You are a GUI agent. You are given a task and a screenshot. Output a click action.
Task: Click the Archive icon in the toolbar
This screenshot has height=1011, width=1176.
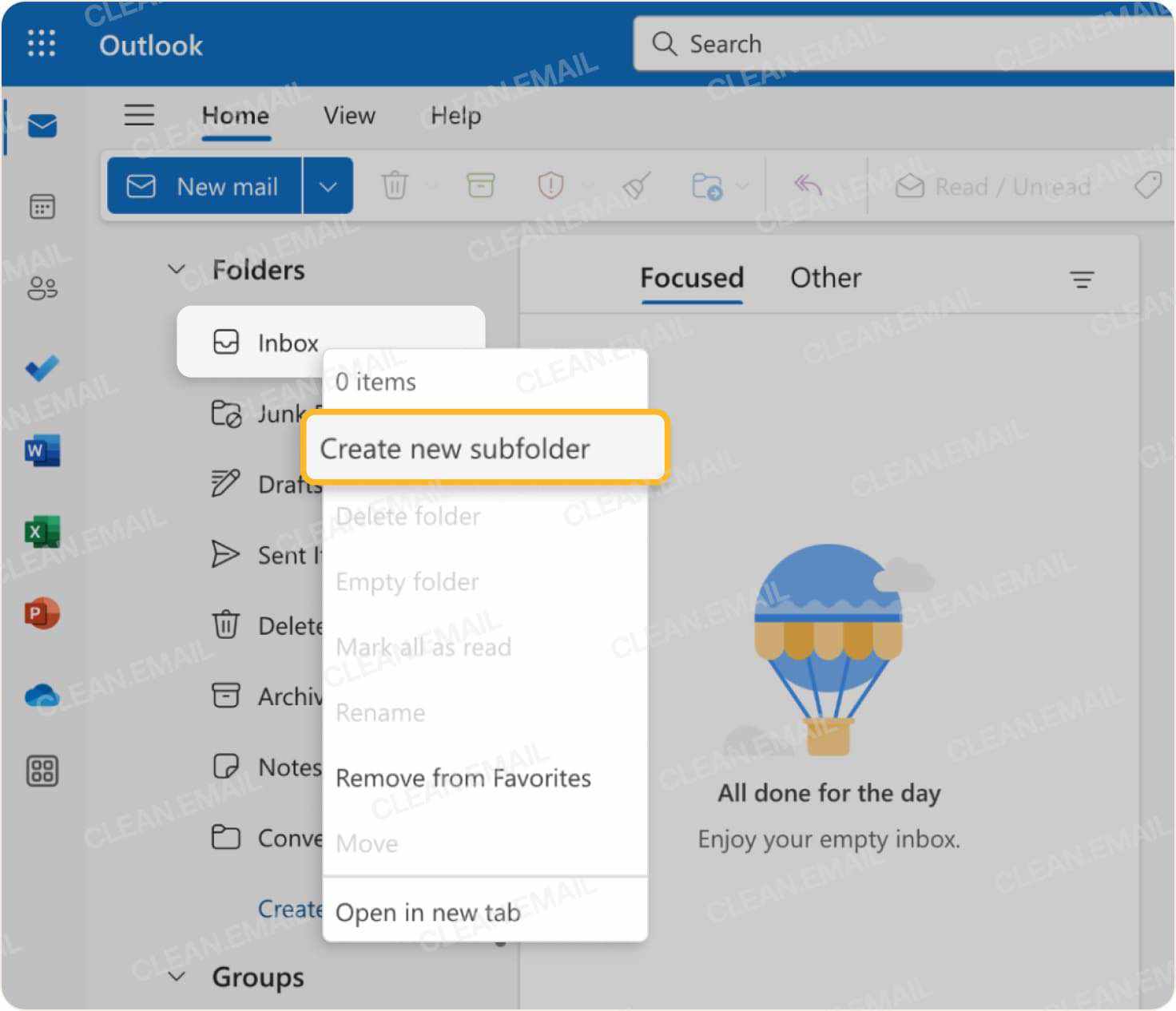click(x=480, y=185)
